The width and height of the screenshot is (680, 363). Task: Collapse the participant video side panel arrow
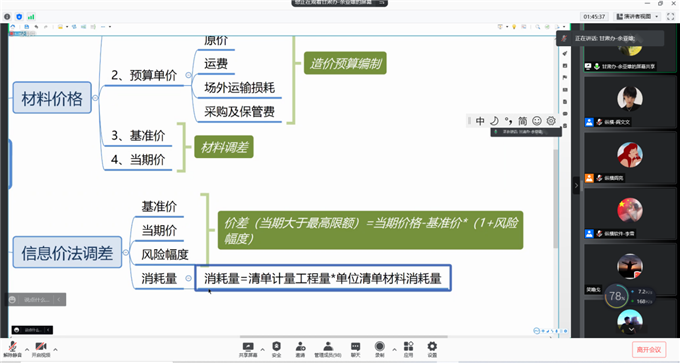(576, 186)
